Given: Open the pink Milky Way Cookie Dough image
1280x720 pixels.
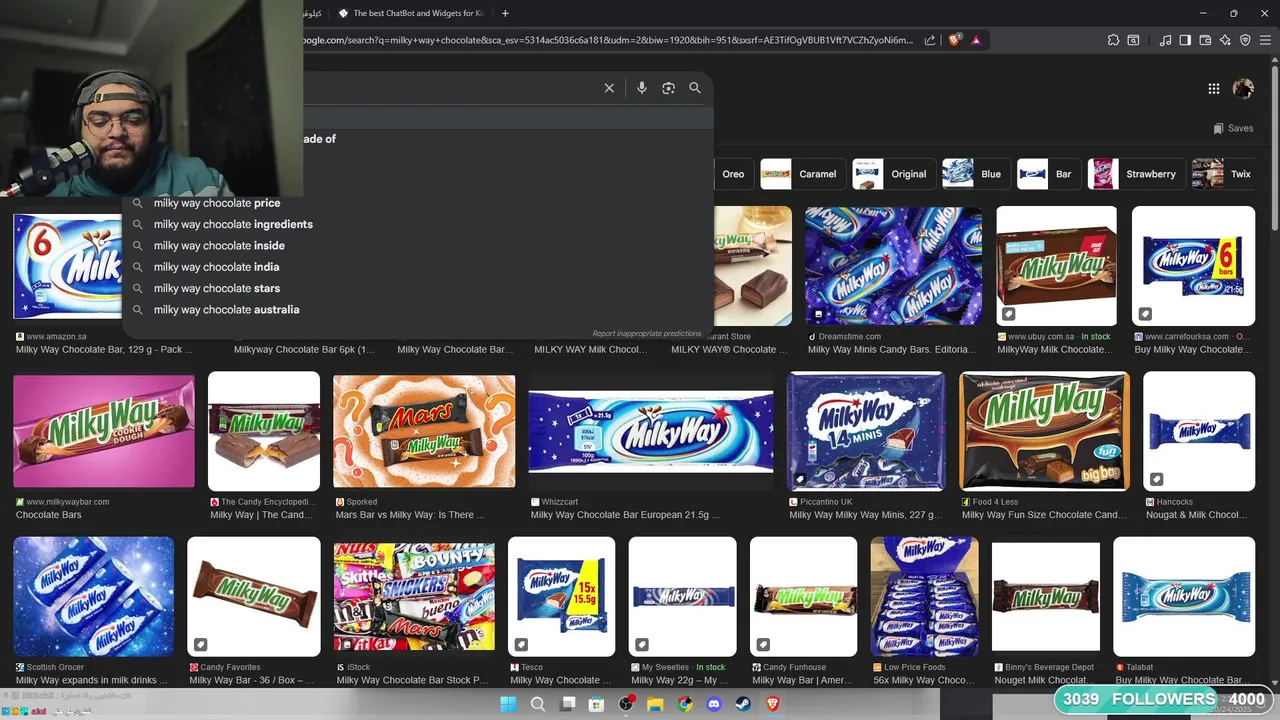Looking at the screenshot, I should click(104, 431).
